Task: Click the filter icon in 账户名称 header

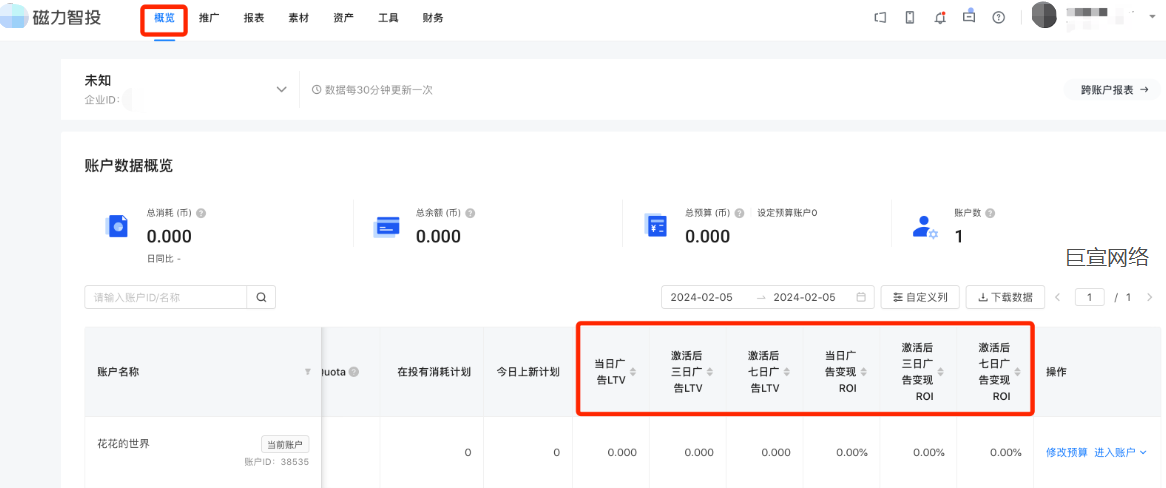Action: [308, 372]
